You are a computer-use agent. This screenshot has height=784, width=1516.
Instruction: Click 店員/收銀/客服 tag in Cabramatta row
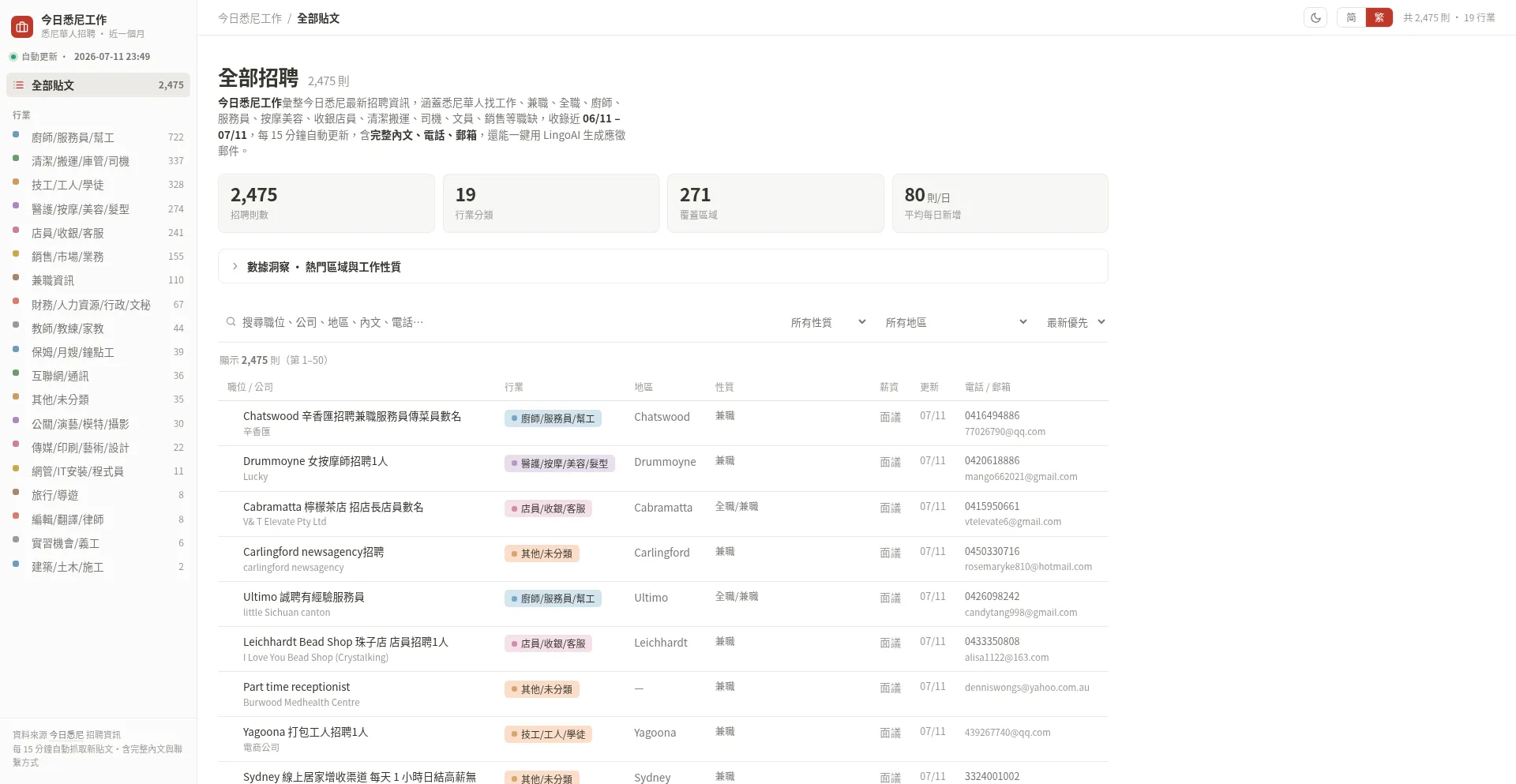tap(548, 508)
